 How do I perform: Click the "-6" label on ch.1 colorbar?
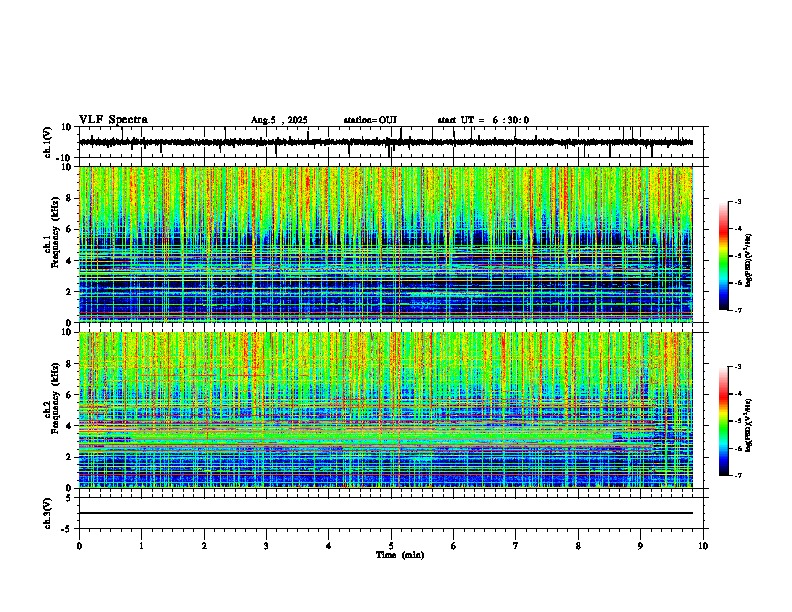click(x=738, y=283)
